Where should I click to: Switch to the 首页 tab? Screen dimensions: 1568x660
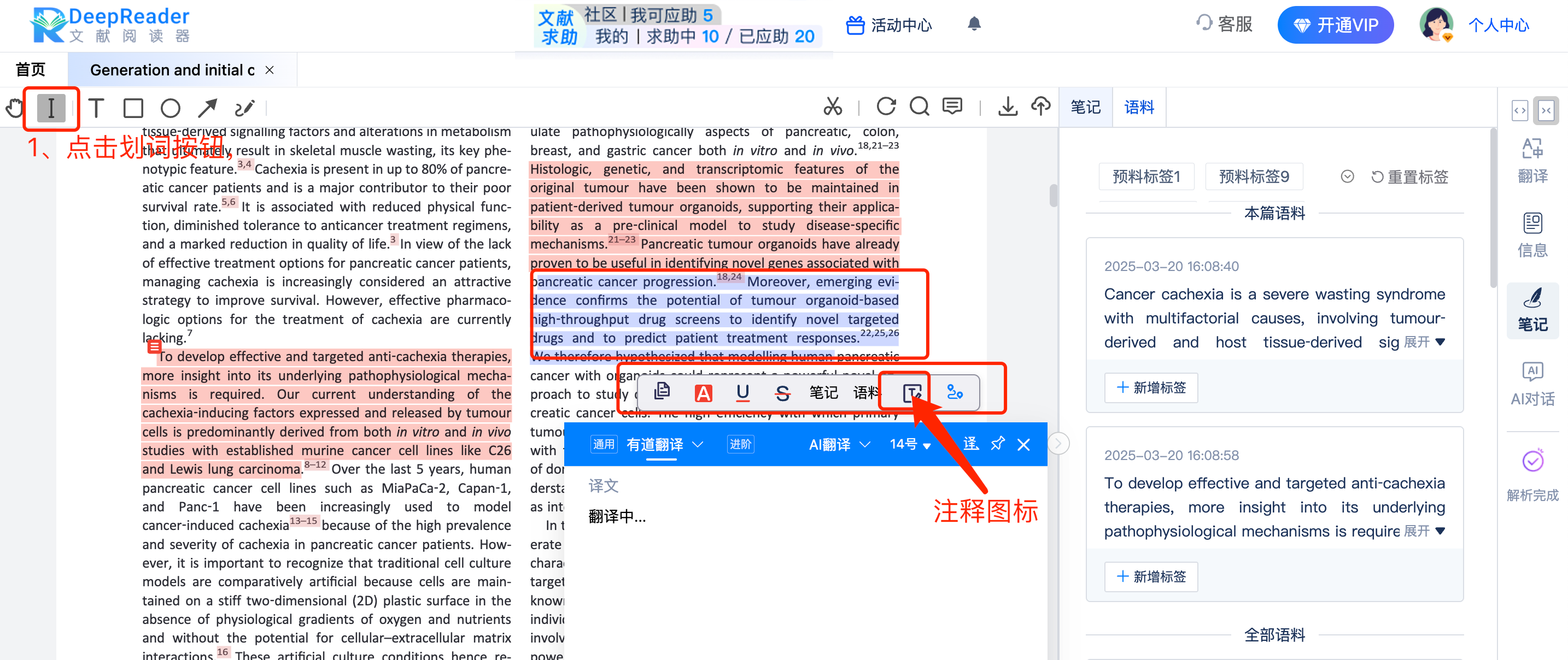pos(30,69)
